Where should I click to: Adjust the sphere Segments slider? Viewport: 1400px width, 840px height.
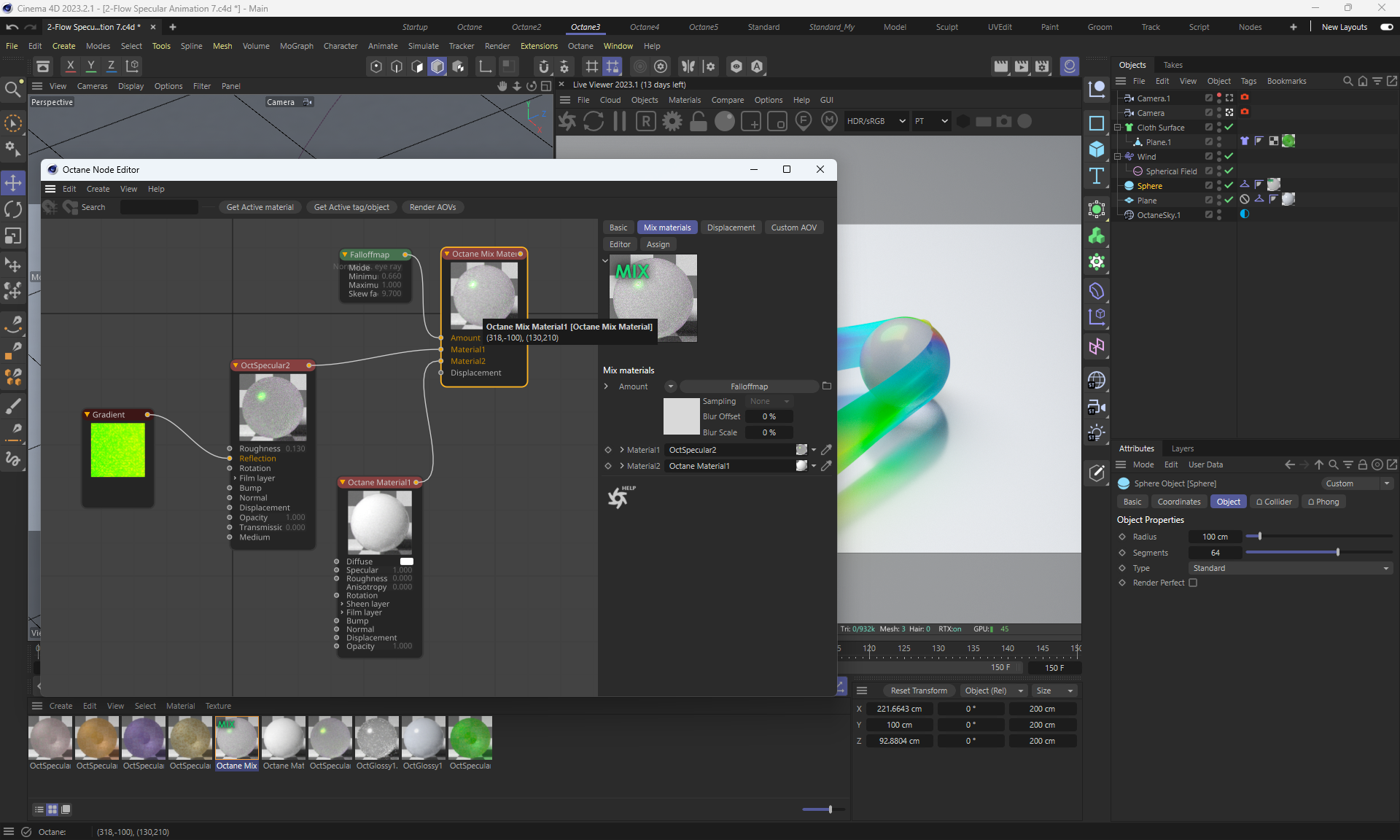(1337, 553)
